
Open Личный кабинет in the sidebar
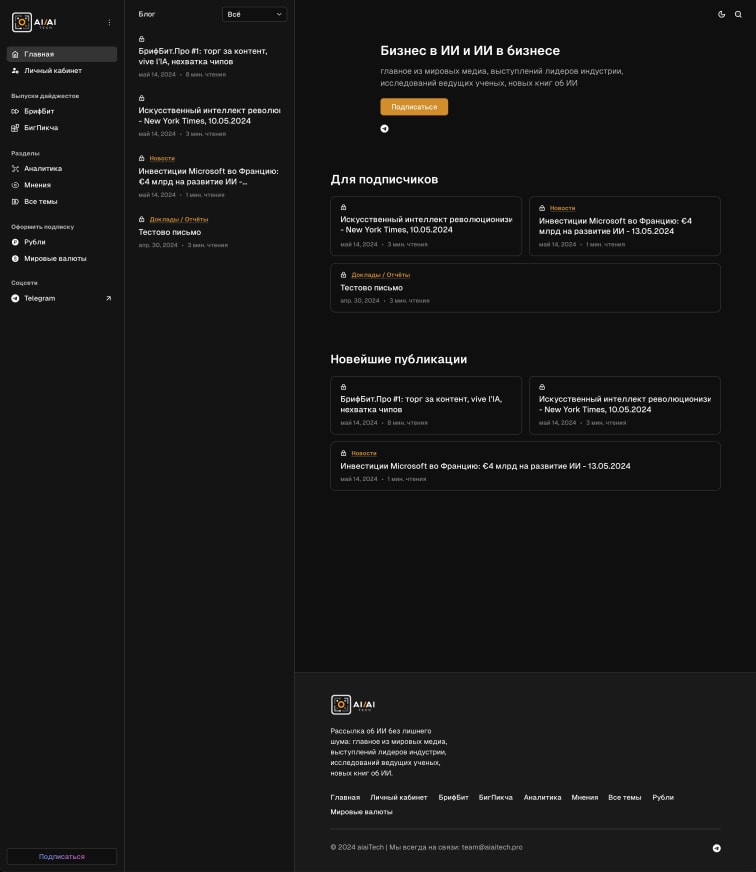62,71
